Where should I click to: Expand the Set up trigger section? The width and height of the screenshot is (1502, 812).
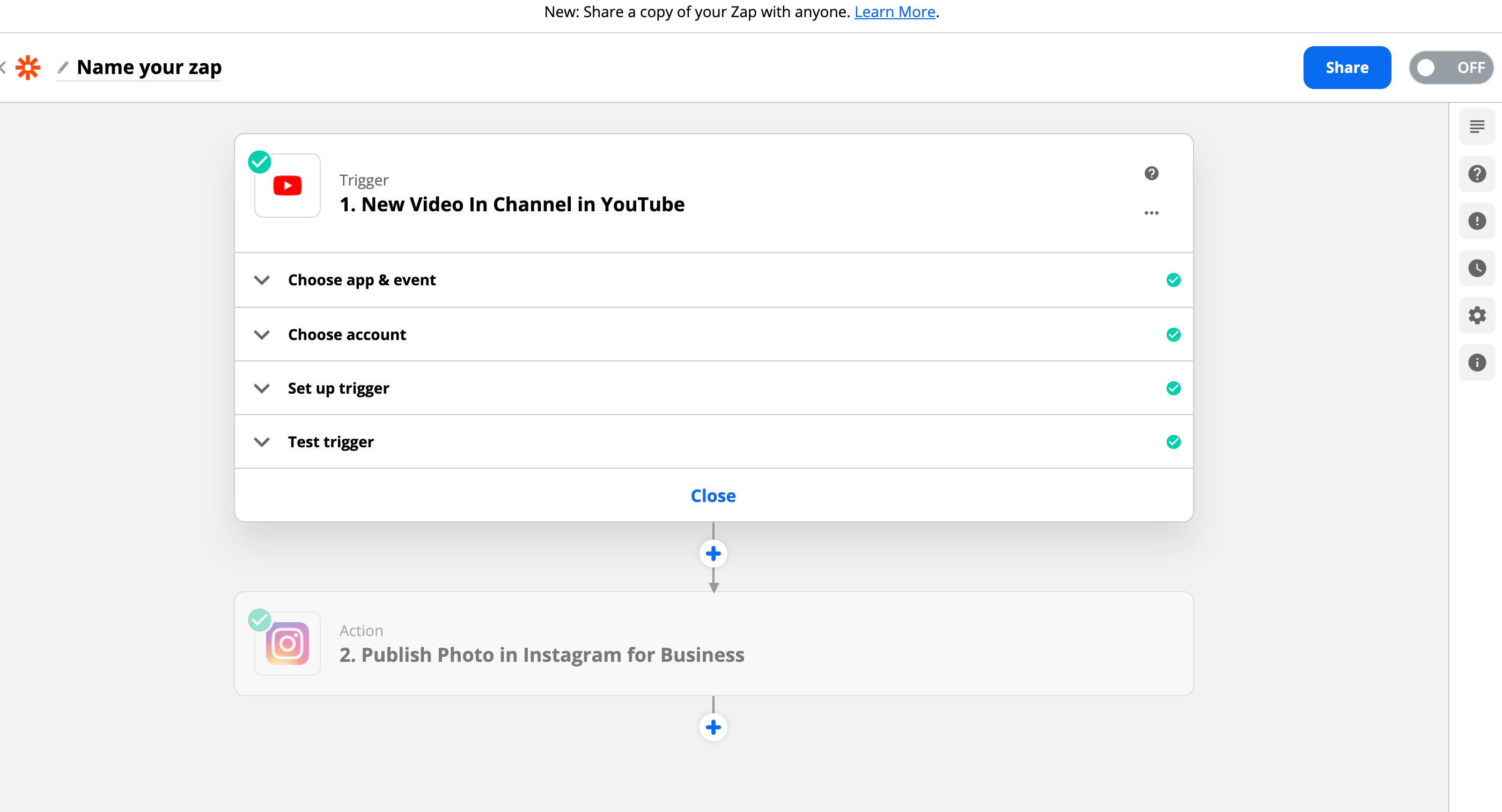(x=338, y=388)
